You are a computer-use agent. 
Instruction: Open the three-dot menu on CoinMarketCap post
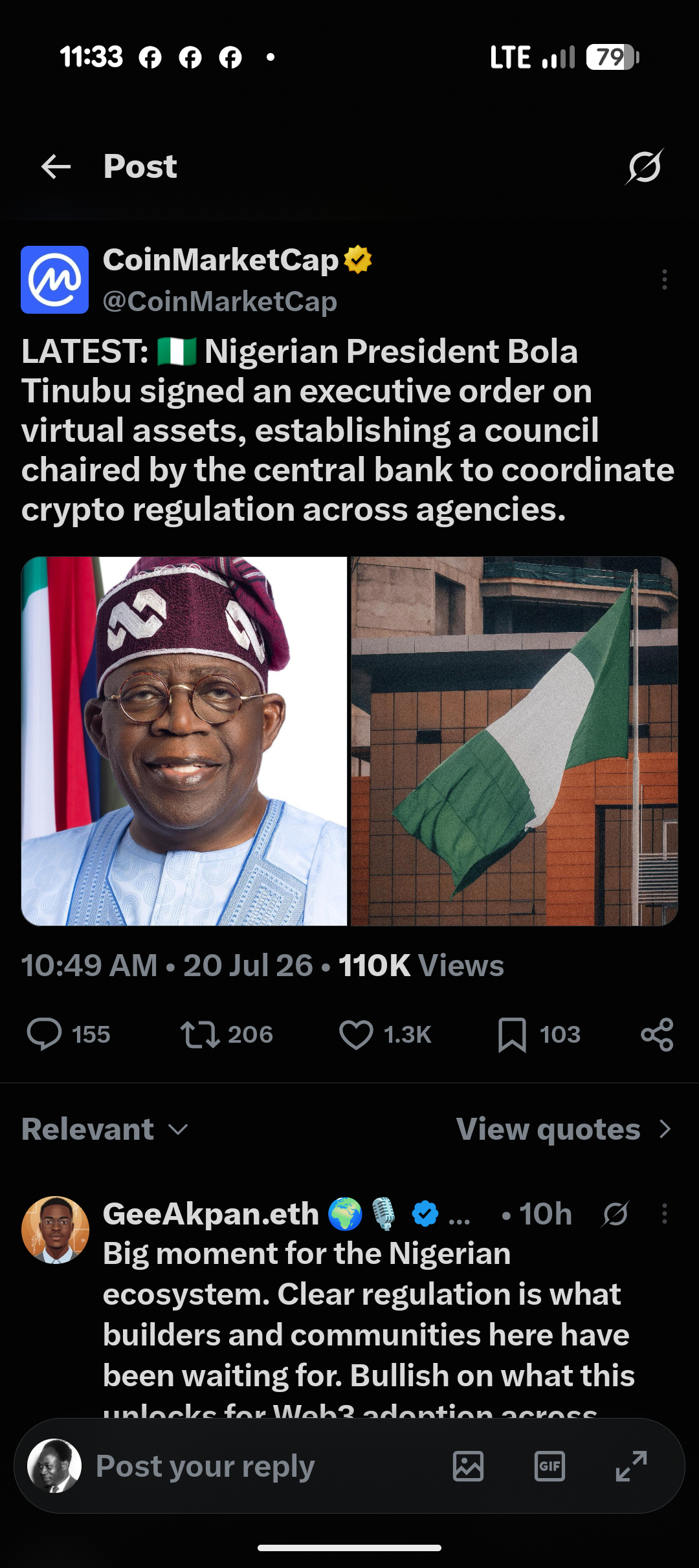(x=664, y=279)
